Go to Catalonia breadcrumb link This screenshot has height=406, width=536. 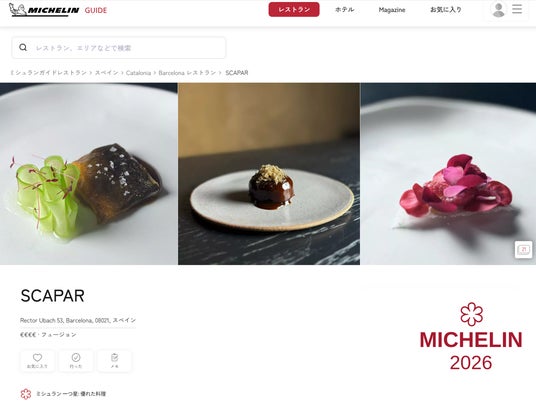tap(138, 73)
